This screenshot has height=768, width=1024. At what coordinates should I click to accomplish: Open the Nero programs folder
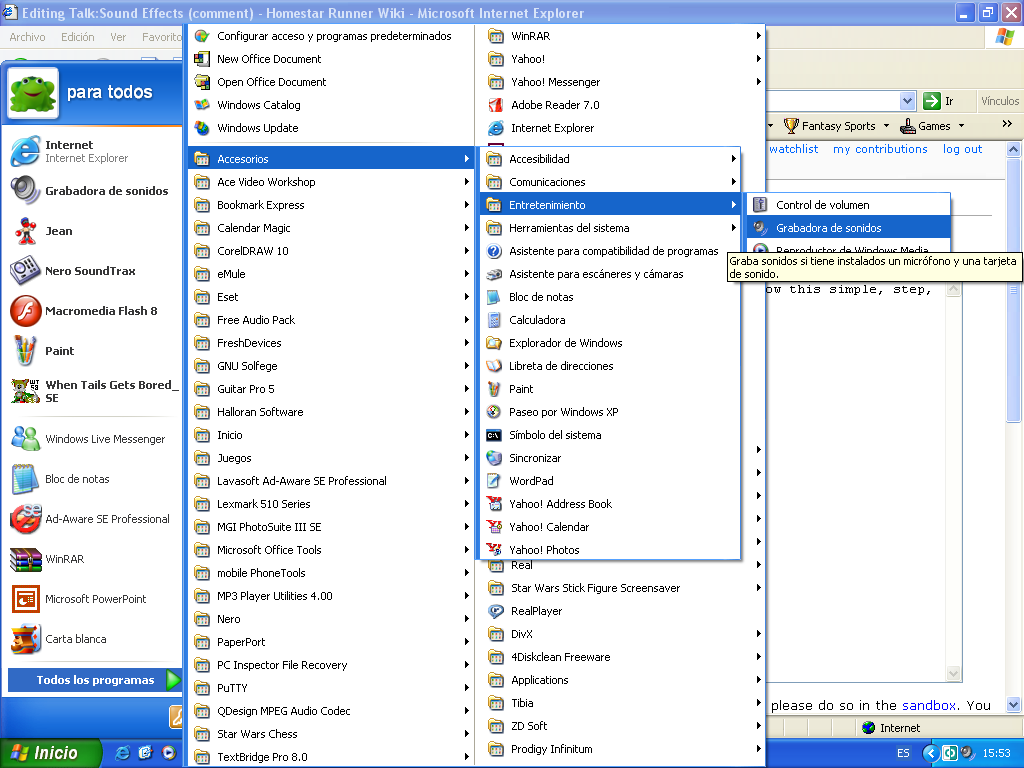(x=330, y=619)
